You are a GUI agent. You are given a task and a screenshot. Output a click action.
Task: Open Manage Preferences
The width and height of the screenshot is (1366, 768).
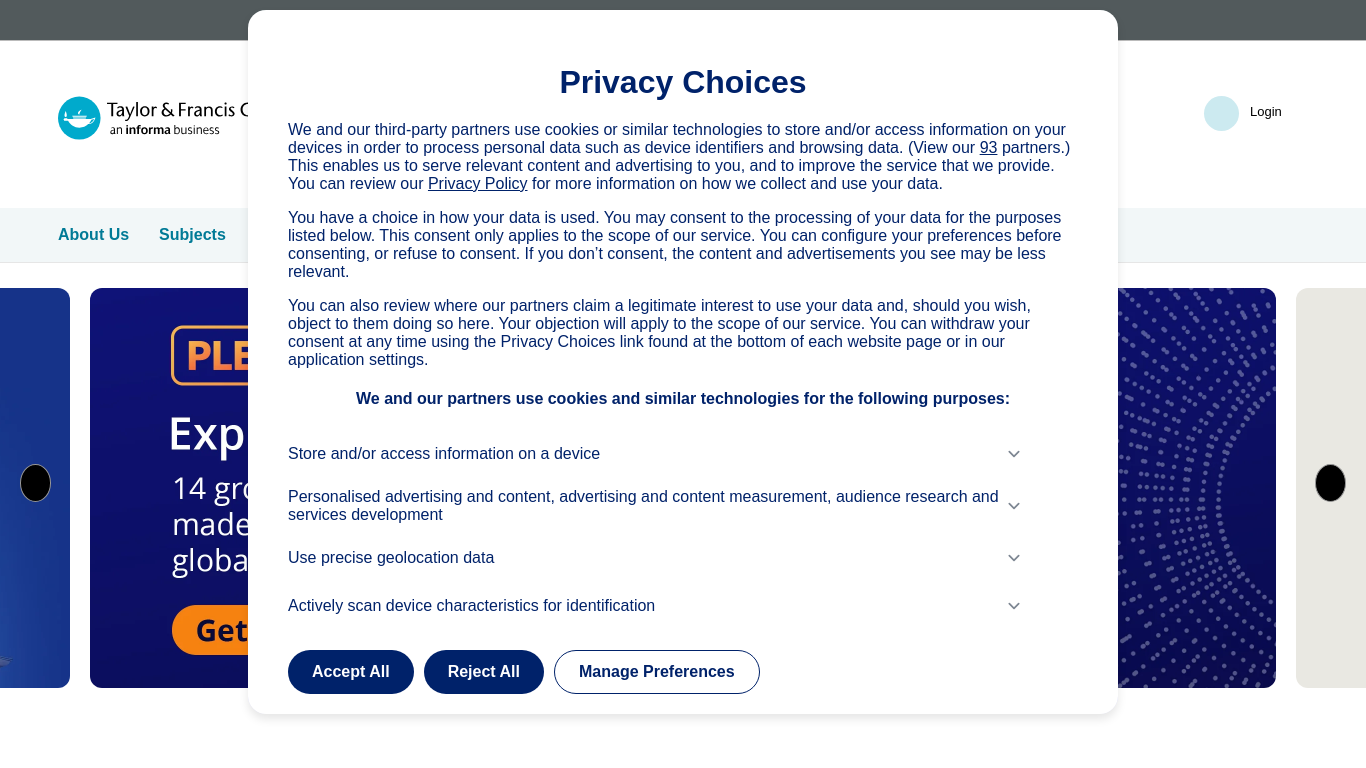(x=657, y=672)
